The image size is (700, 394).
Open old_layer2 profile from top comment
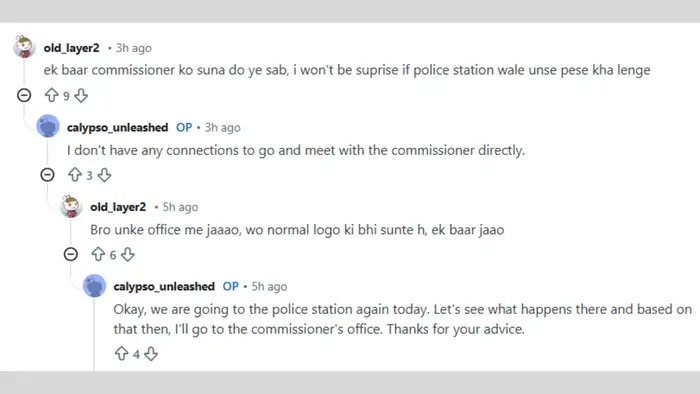pyautogui.click(x=71, y=48)
